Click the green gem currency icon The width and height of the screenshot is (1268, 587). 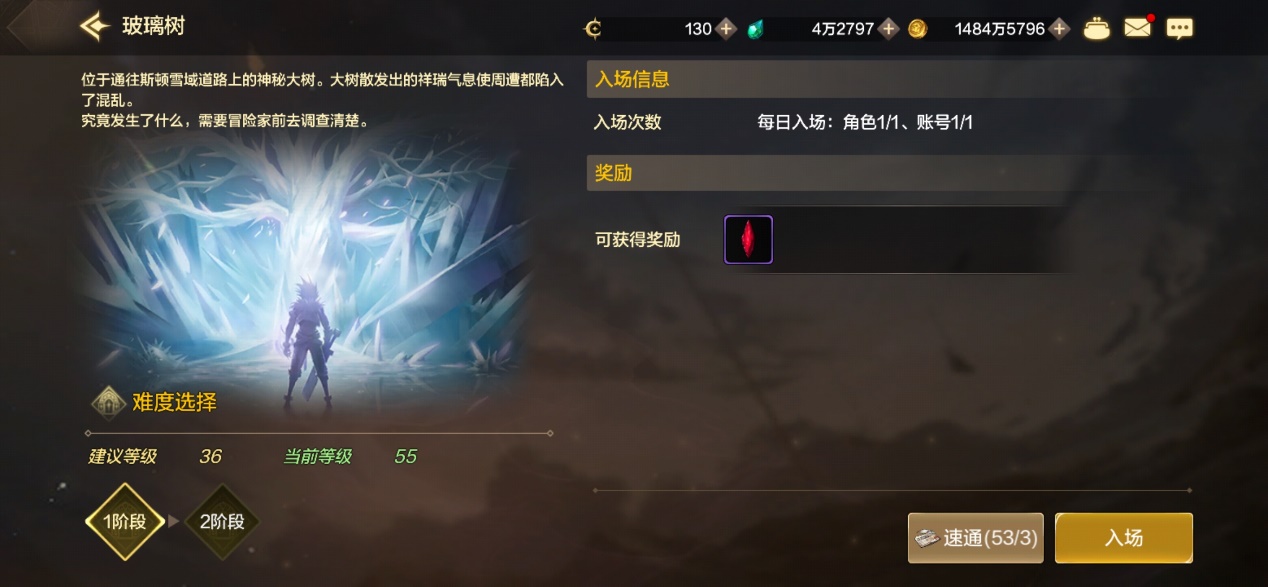pyautogui.click(x=756, y=30)
